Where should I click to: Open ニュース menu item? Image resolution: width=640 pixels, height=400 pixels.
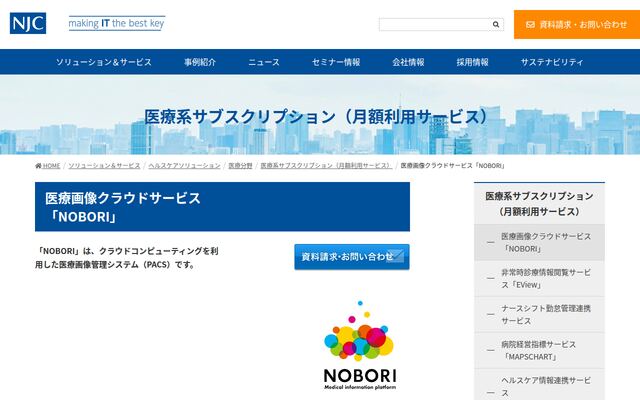tap(264, 62)
